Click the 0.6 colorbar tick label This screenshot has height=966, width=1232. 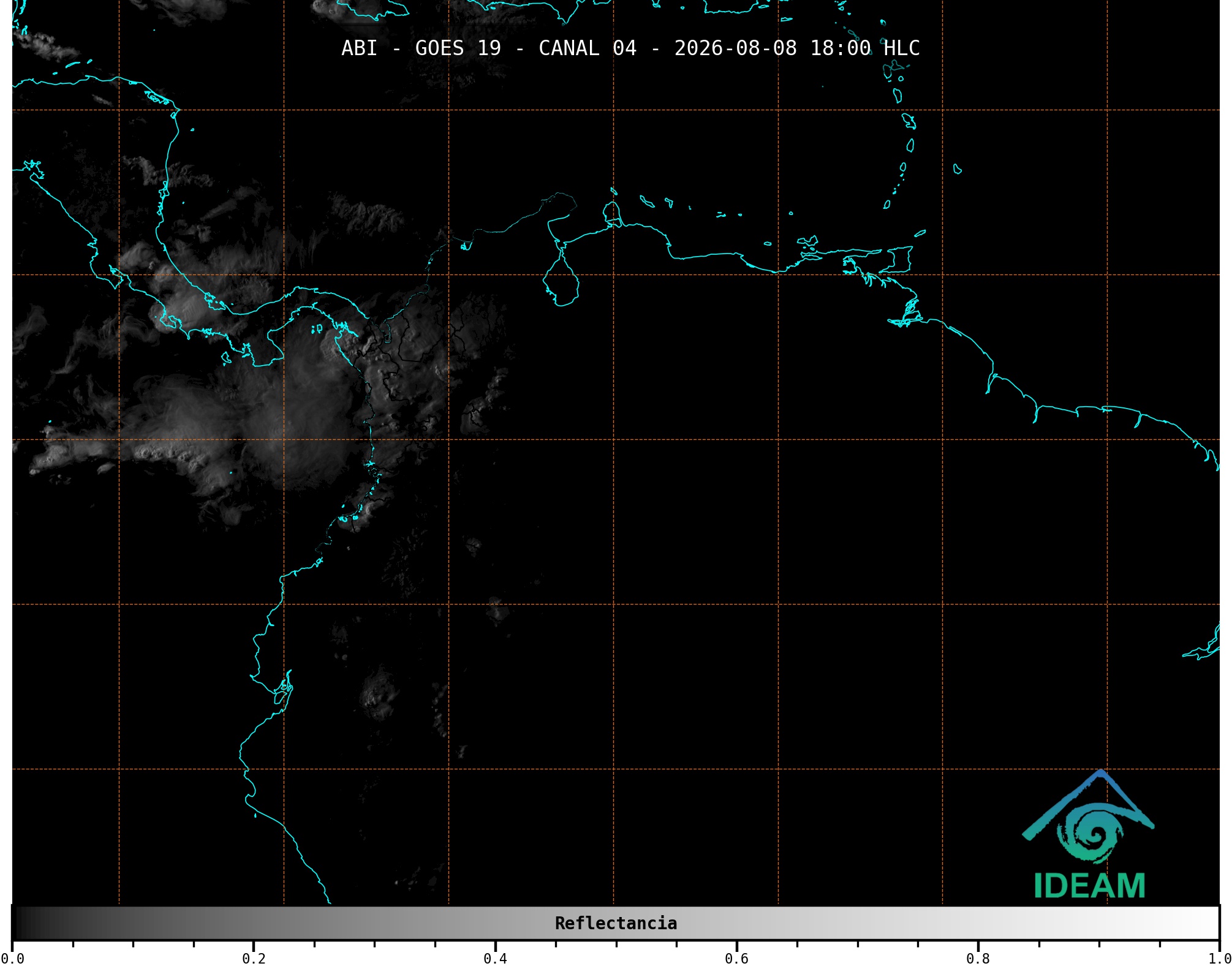coord(736,959)
